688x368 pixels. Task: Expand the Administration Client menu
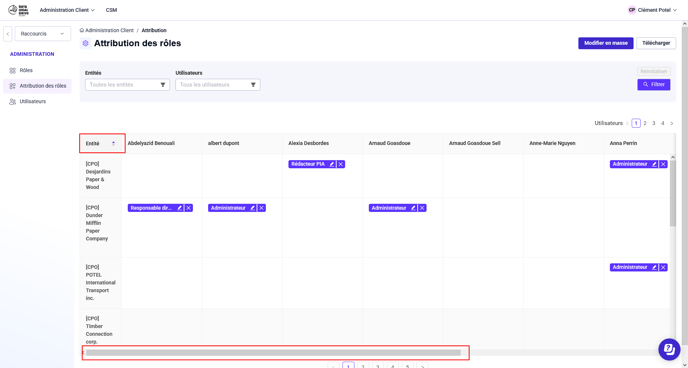click(67, 10)
